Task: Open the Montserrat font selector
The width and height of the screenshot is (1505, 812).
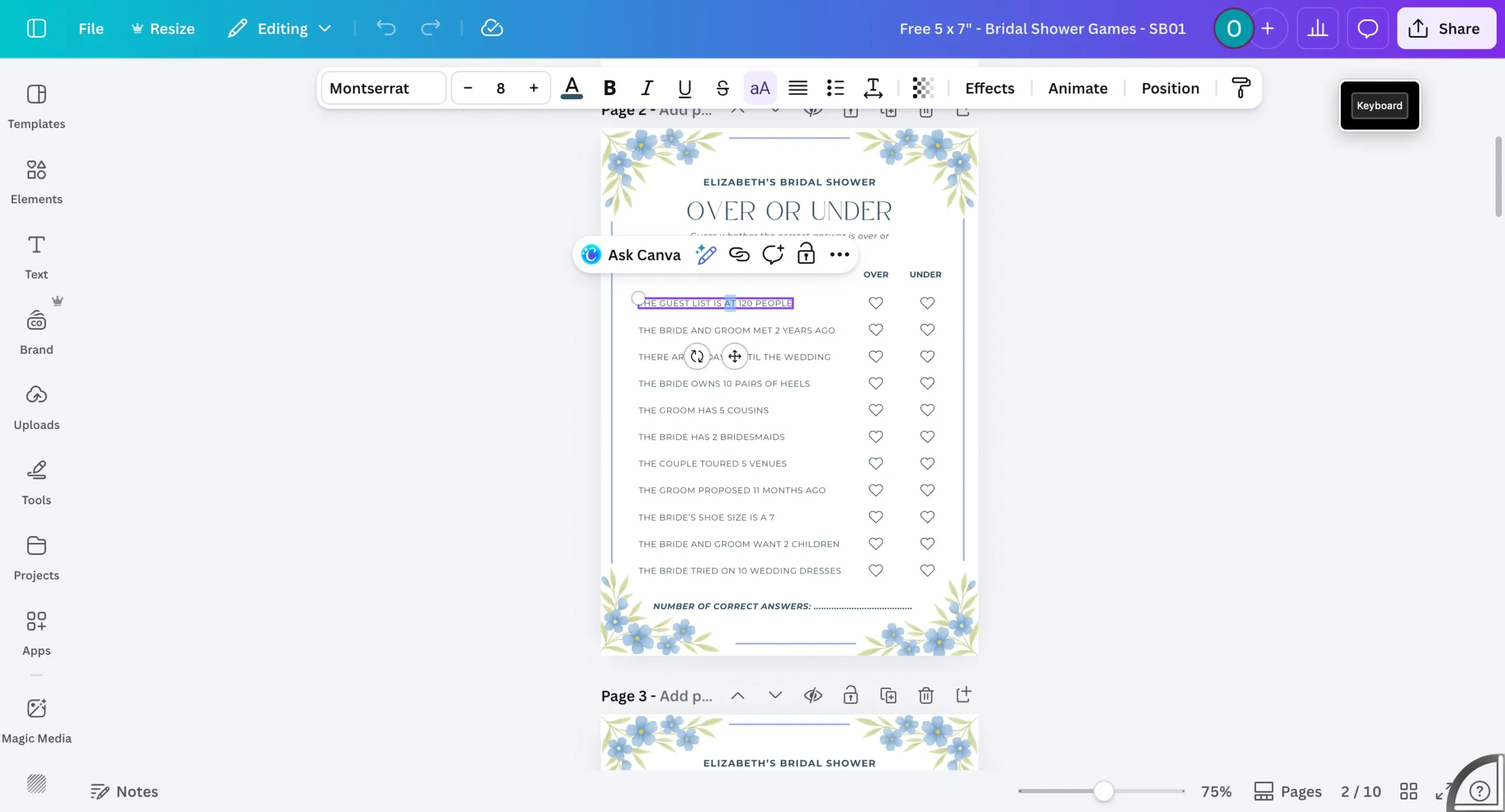Action: 383,88
